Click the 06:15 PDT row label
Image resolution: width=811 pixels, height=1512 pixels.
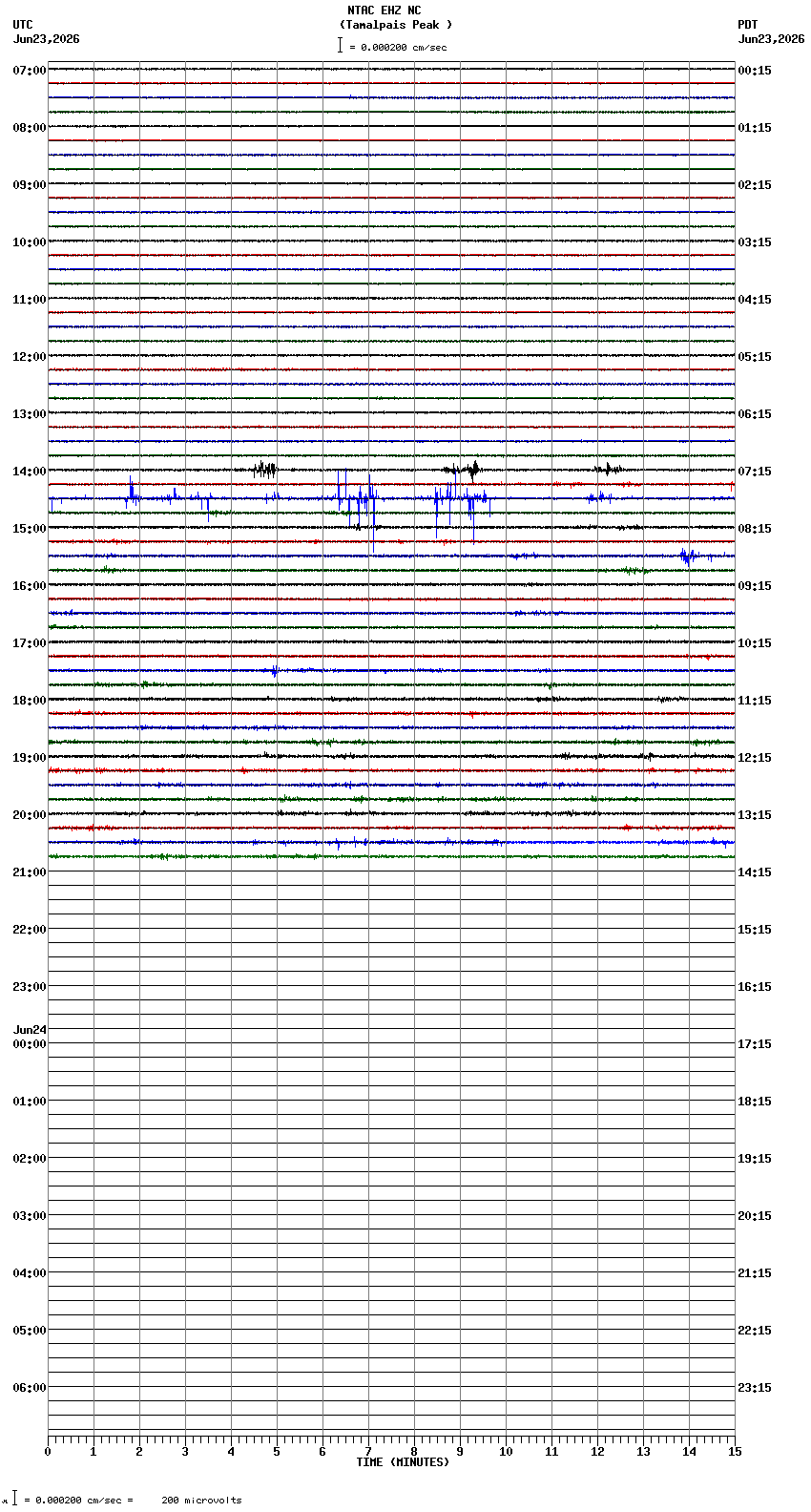click(x=755, y=414)
